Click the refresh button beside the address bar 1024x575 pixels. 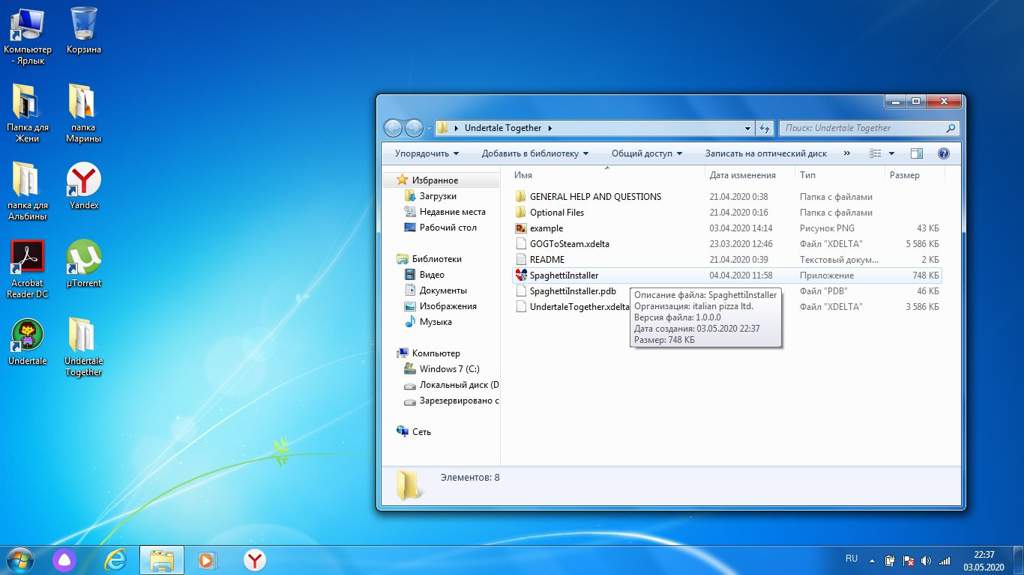tap(764, 128)
